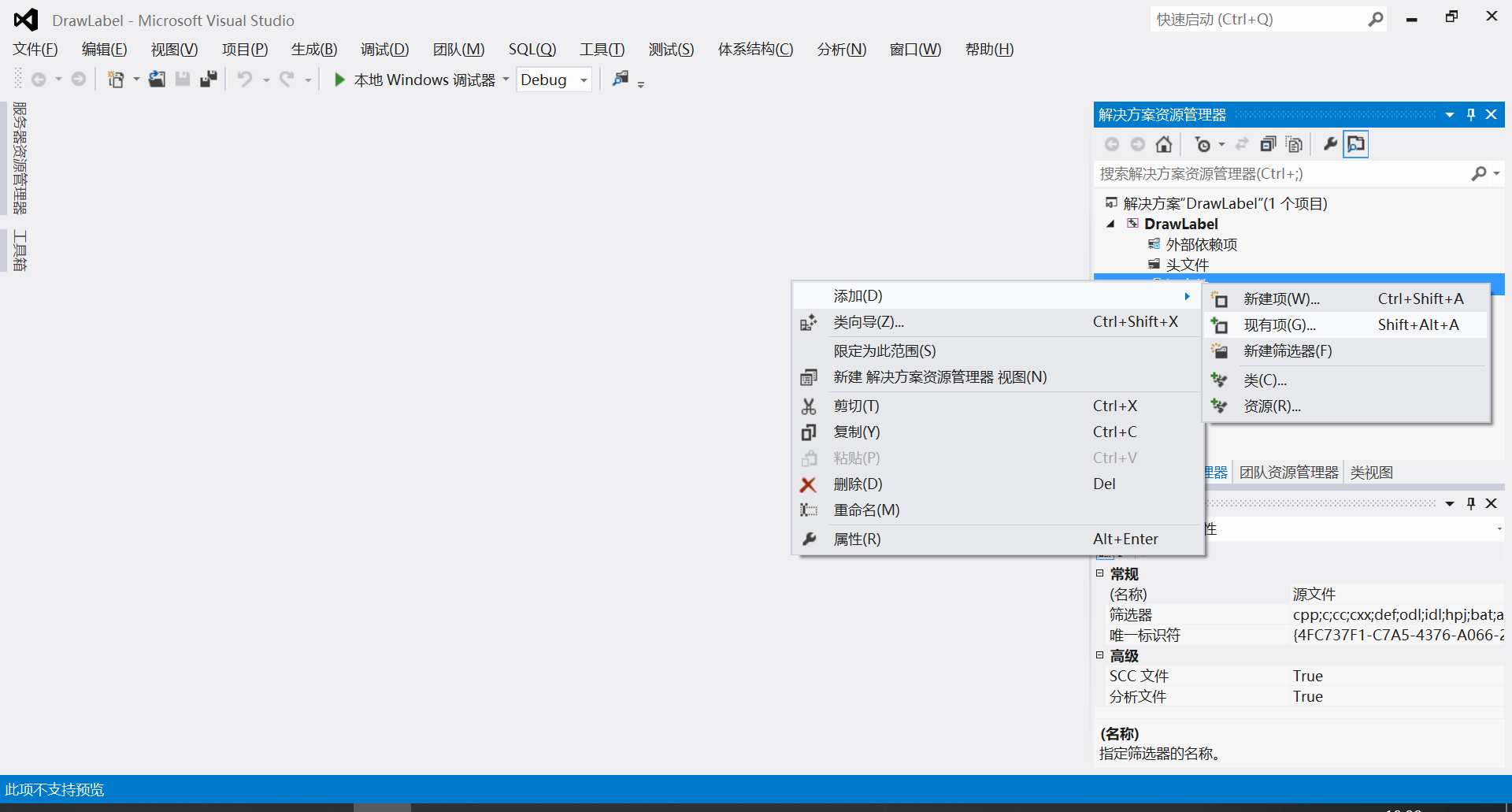The height and width of the screenshot is (812, 1512).
Task: Open toolbar overflow options arrow
Action: [641, 84]
